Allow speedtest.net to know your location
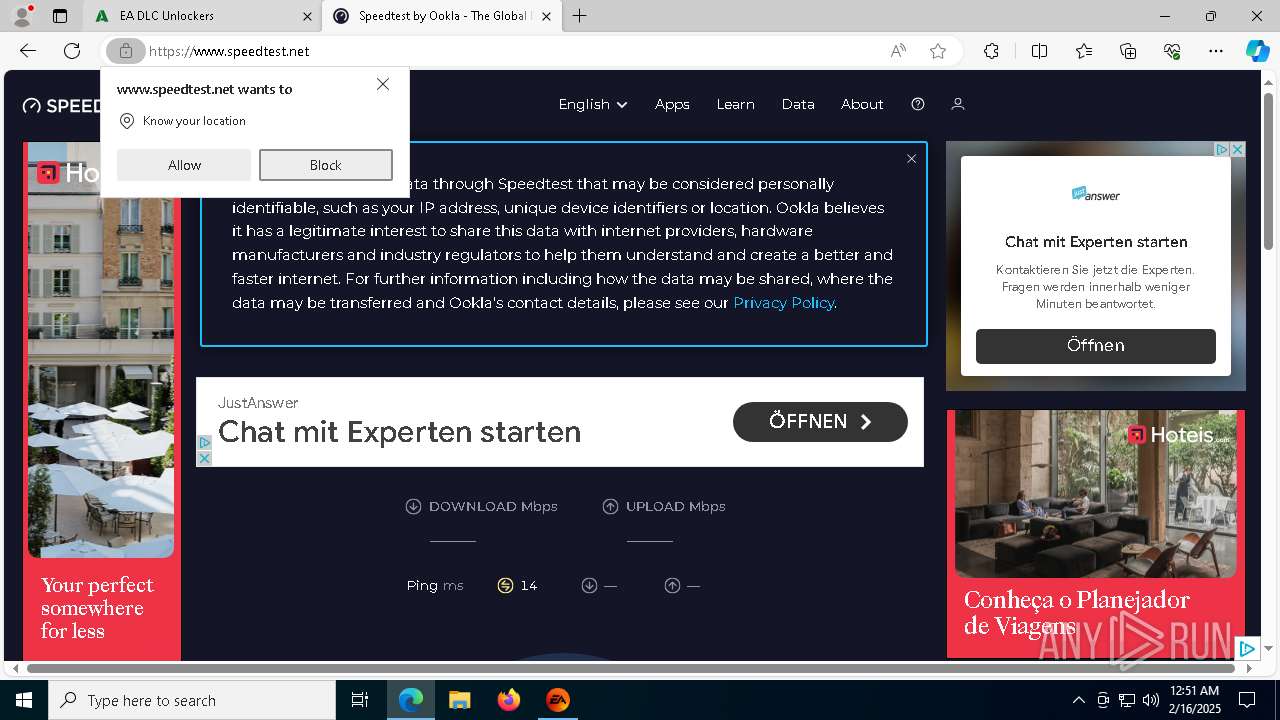 [184, 165]
